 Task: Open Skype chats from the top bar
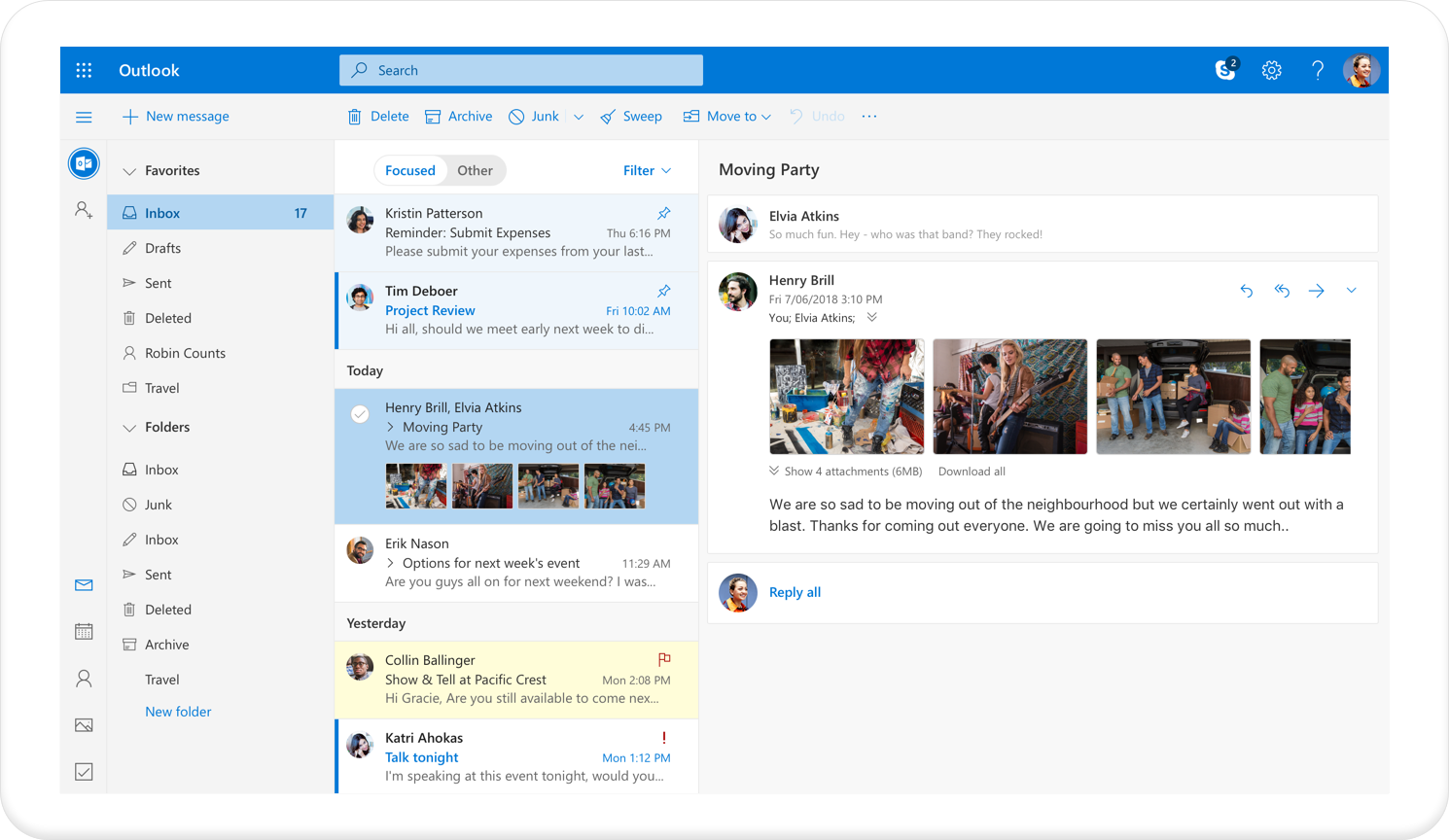point(1223,69)
